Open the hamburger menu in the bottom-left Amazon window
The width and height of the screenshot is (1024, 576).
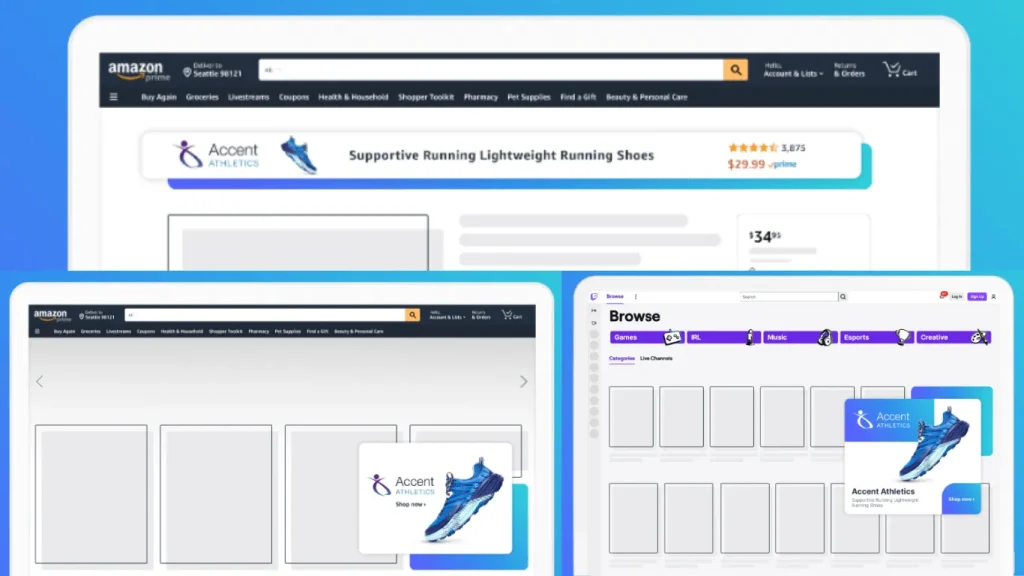pos(37,331)
